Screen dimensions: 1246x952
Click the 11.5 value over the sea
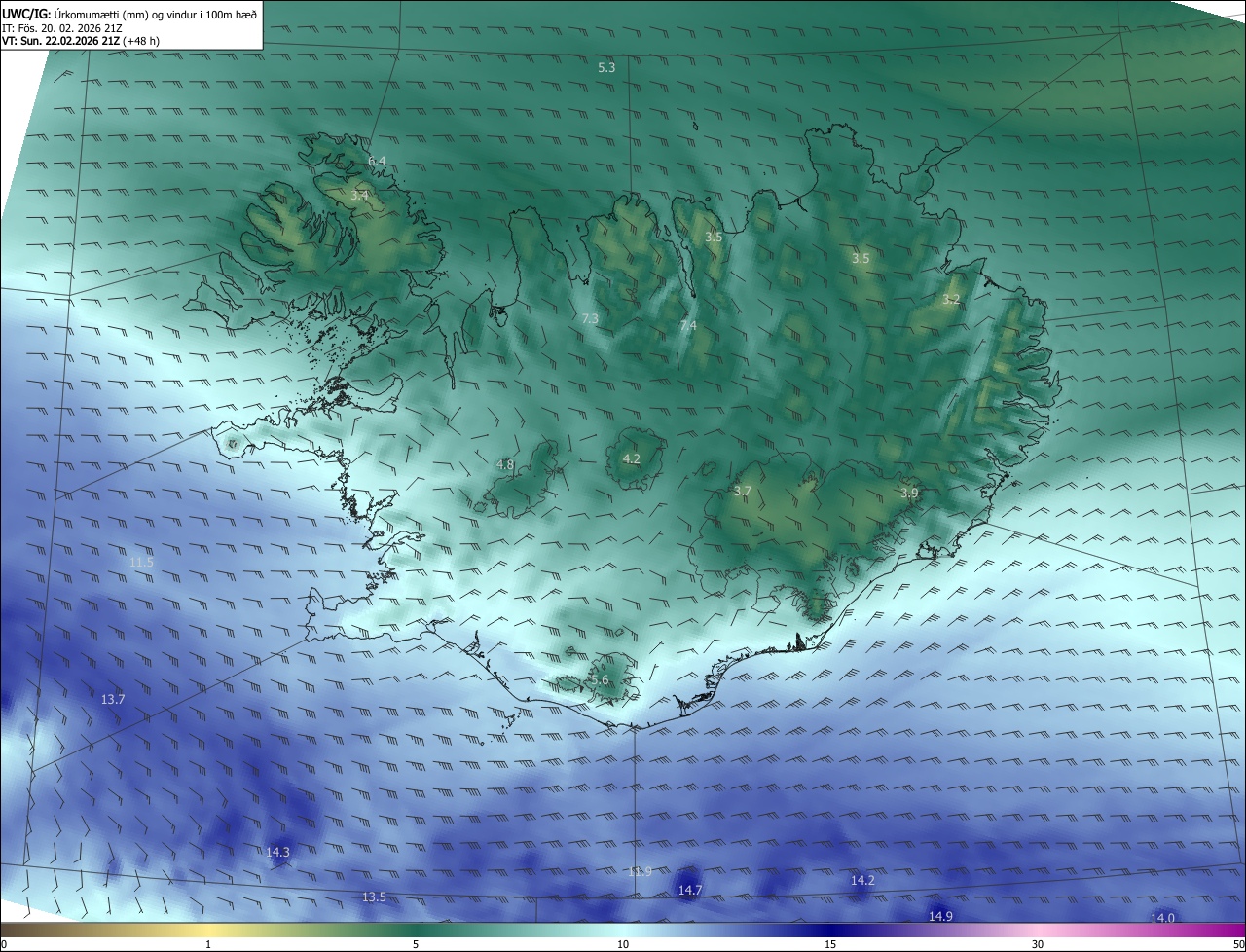141,563
